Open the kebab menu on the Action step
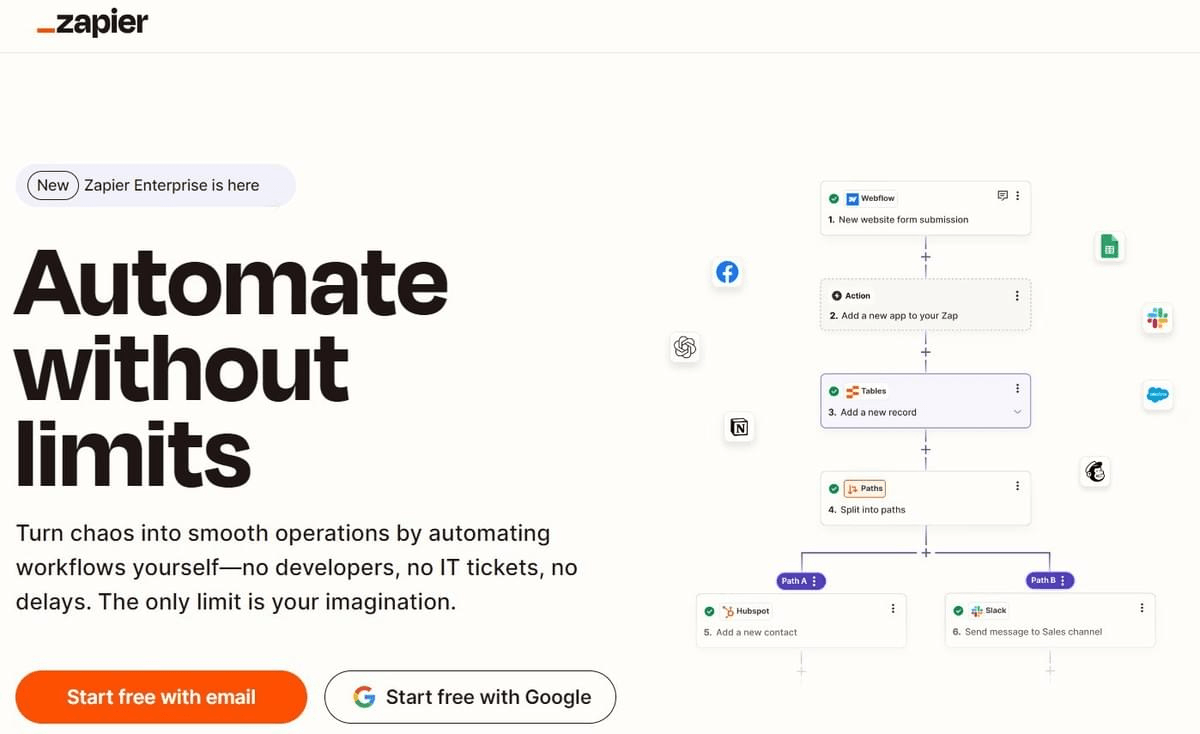The height and width of the screenshot is (734, 1200). [1017, 295]
